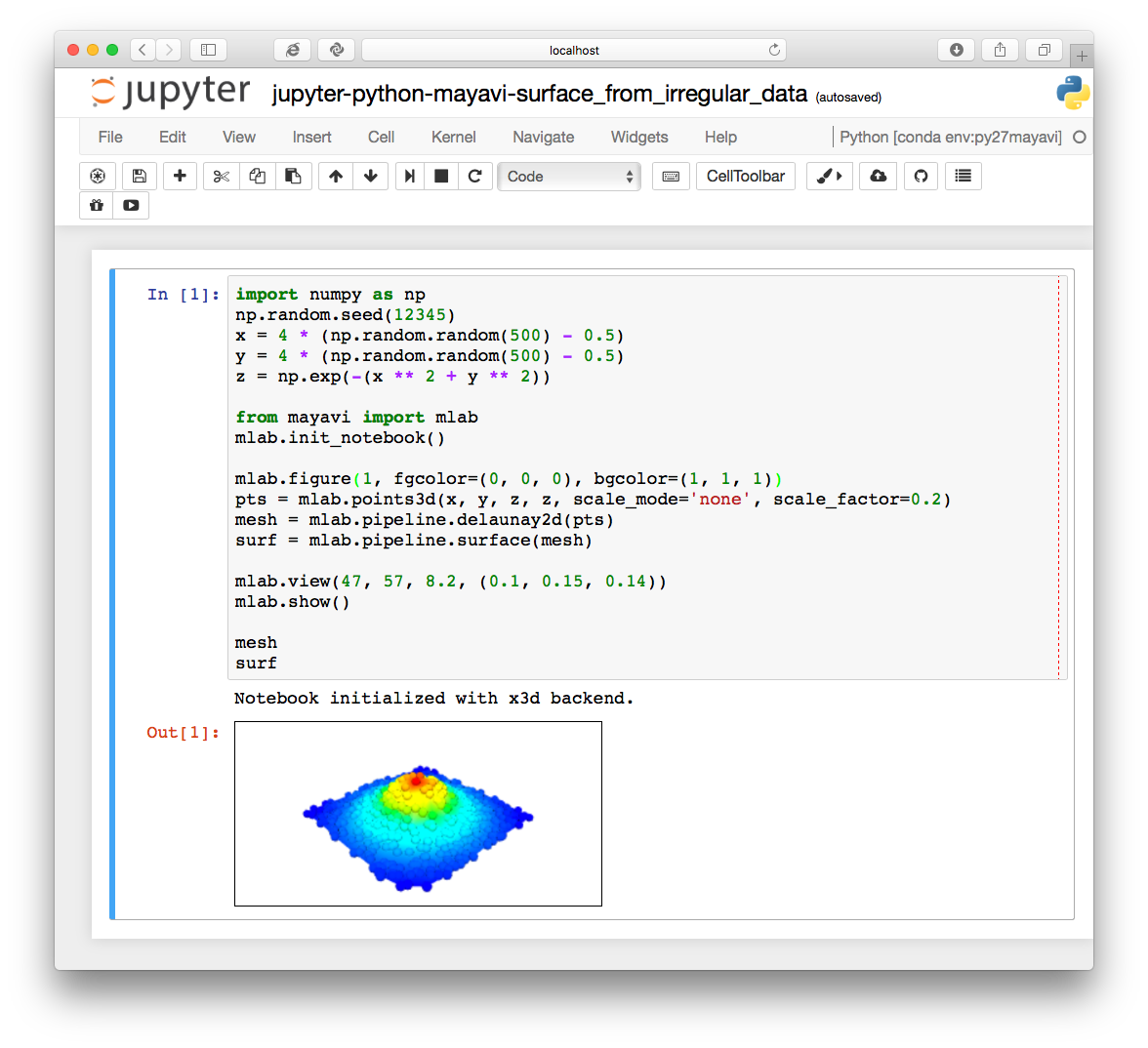Screen dimensions: 1148x1048
Task: Click the 'mlab.init_notebook()' code line
Action: [x=340, y=437]
